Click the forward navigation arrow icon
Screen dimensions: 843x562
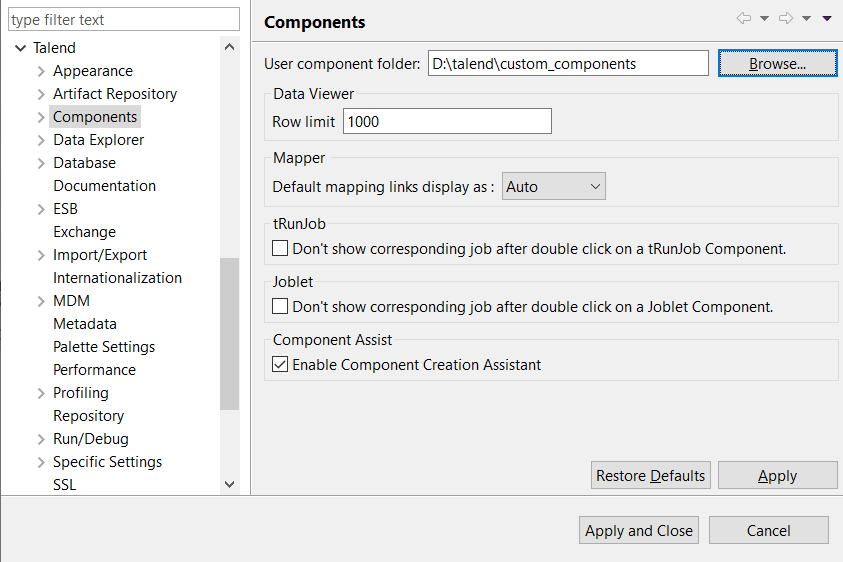[x=785, y=18]
